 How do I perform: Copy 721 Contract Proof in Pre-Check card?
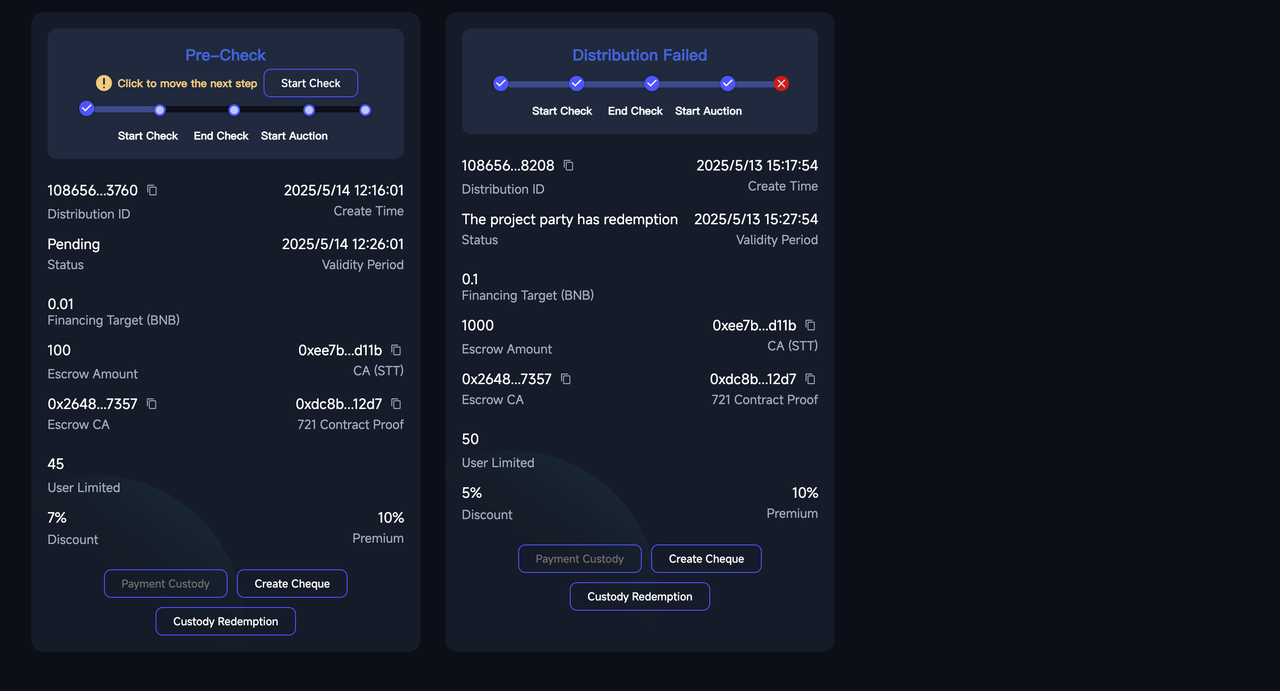(396, 404)
